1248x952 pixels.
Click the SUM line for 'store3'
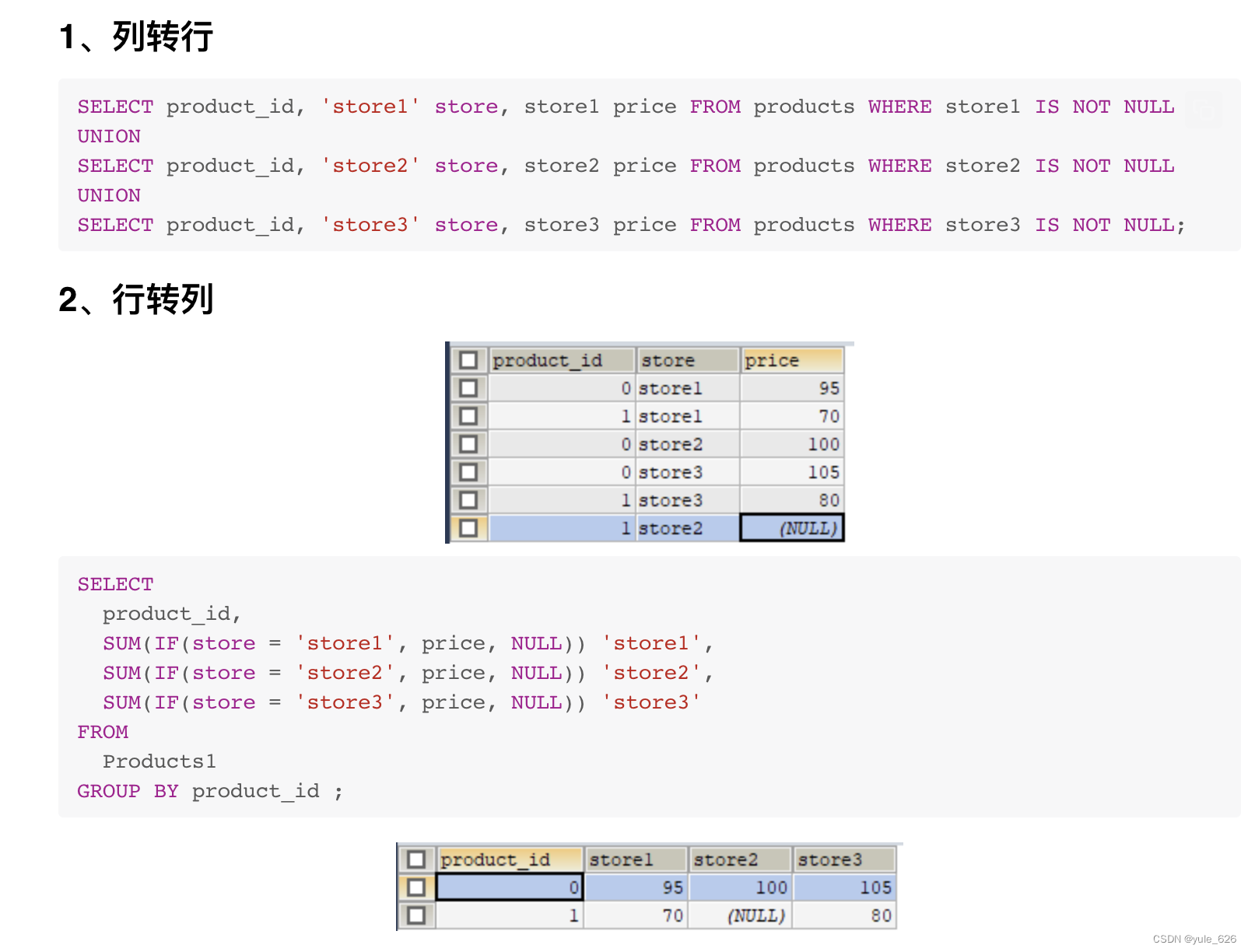[401, 702]
